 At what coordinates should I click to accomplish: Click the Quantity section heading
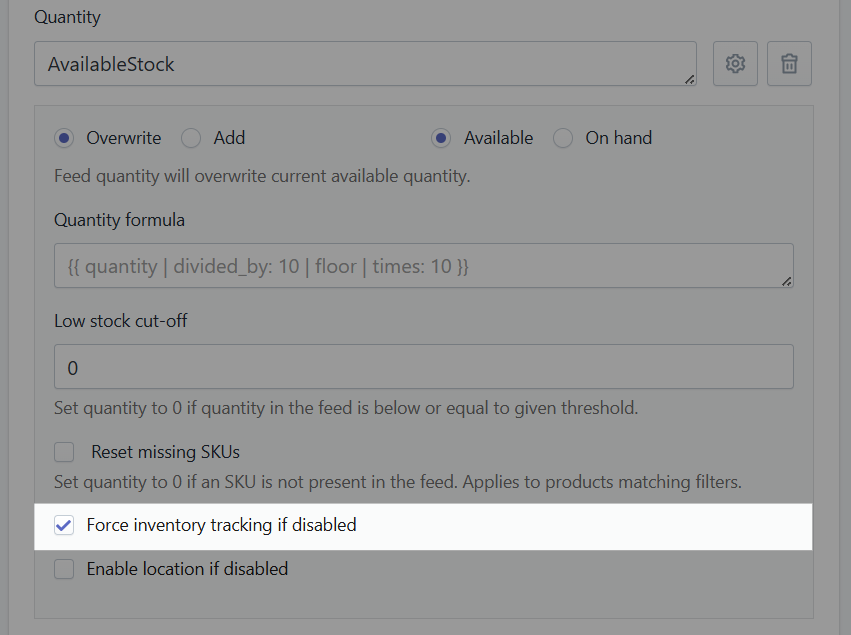point(67,17)
